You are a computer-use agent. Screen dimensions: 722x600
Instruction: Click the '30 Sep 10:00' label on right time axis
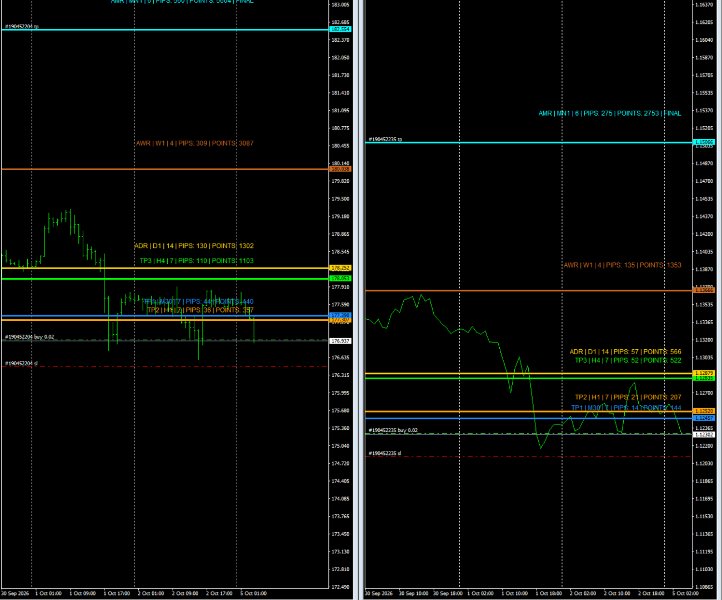pyautogui.click(x=413, y=594)
